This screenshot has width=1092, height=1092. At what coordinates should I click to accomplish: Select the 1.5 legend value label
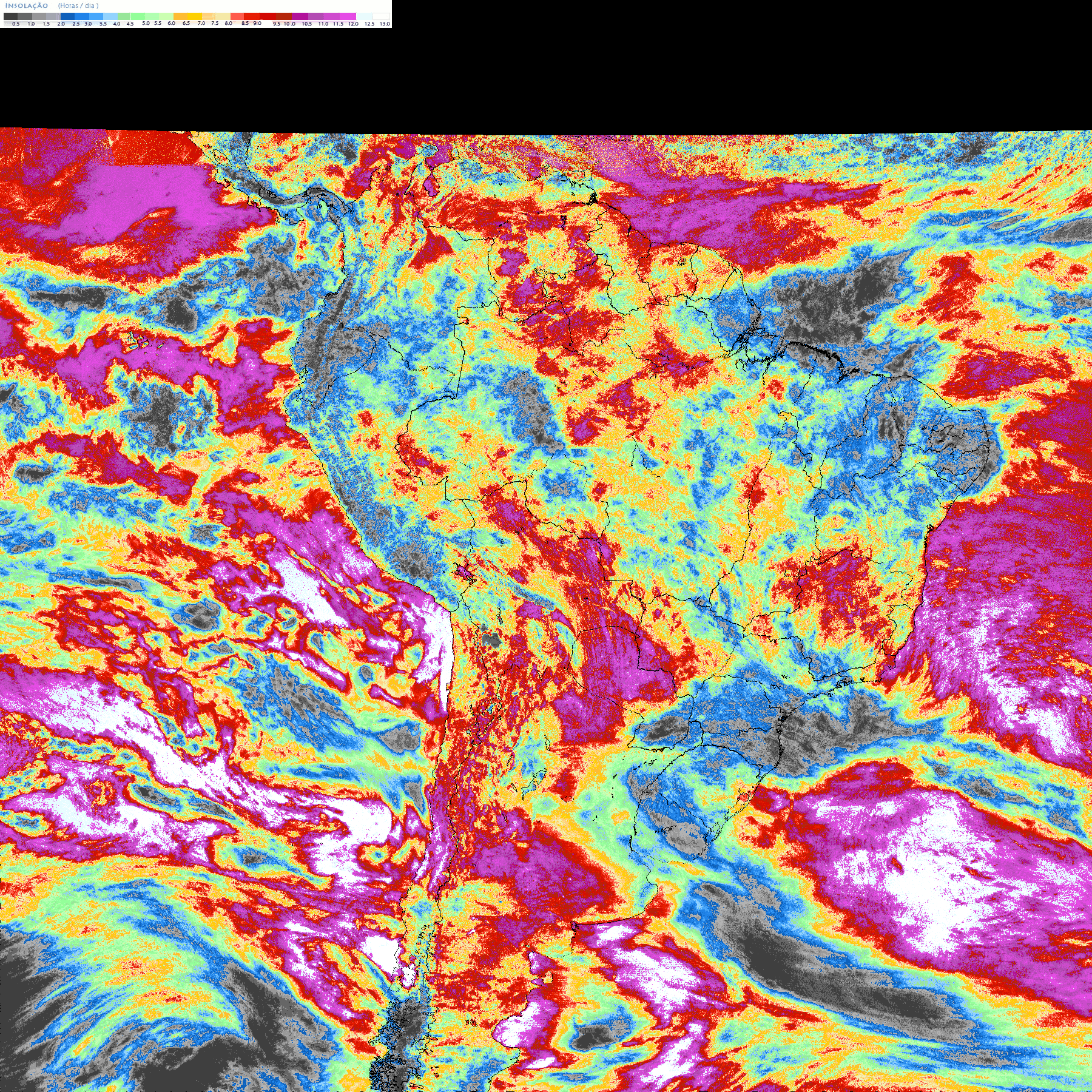click(x=46, y=24)
